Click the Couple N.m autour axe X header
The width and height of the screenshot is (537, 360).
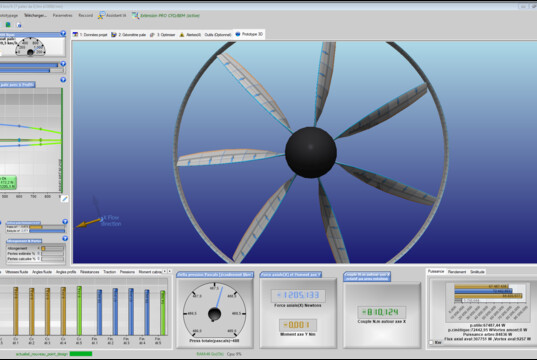tap(367, 276)
